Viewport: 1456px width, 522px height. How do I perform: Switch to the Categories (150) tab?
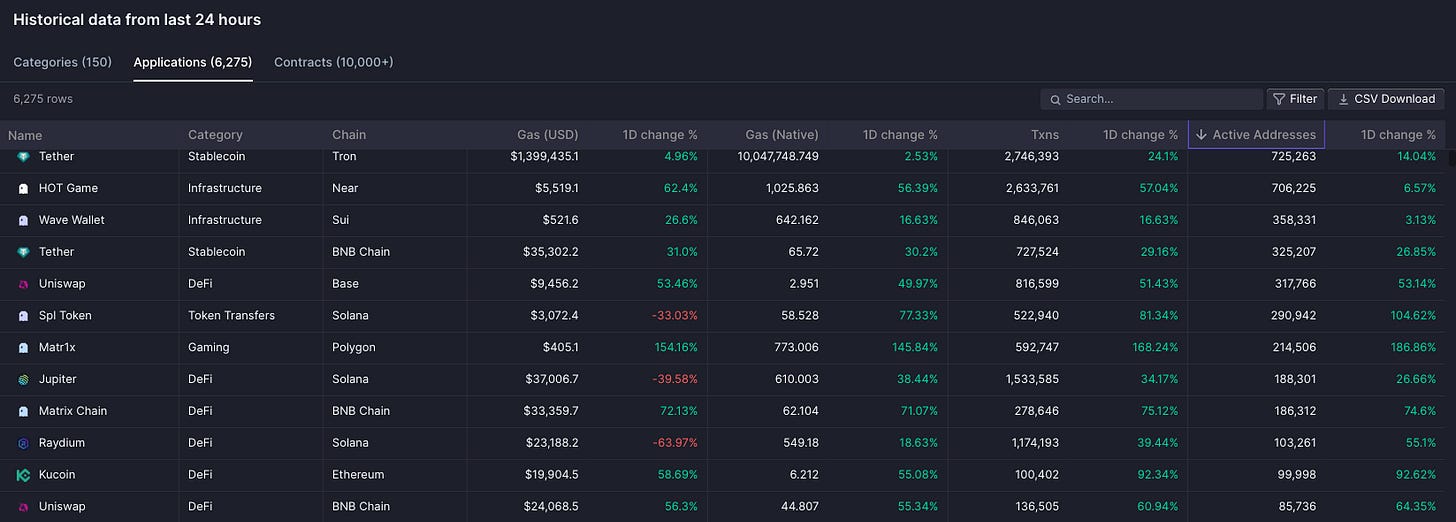pyautogui.click(x=62, y=62)
